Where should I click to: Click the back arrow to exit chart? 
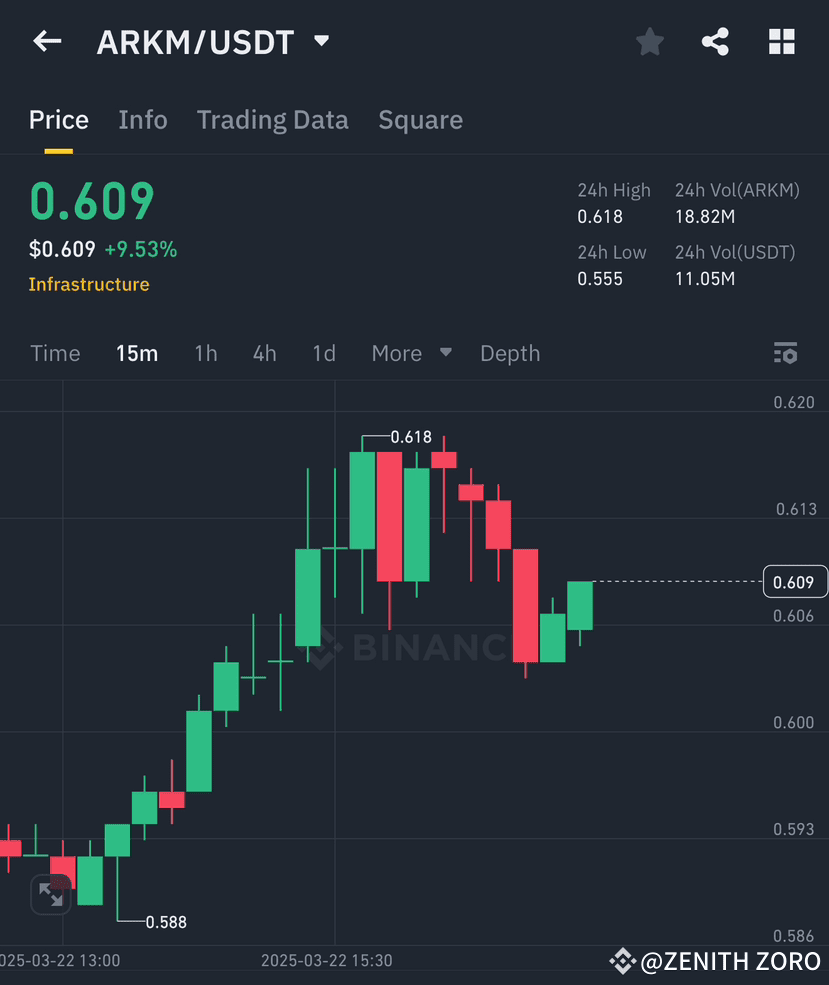(x=47, y=41)
